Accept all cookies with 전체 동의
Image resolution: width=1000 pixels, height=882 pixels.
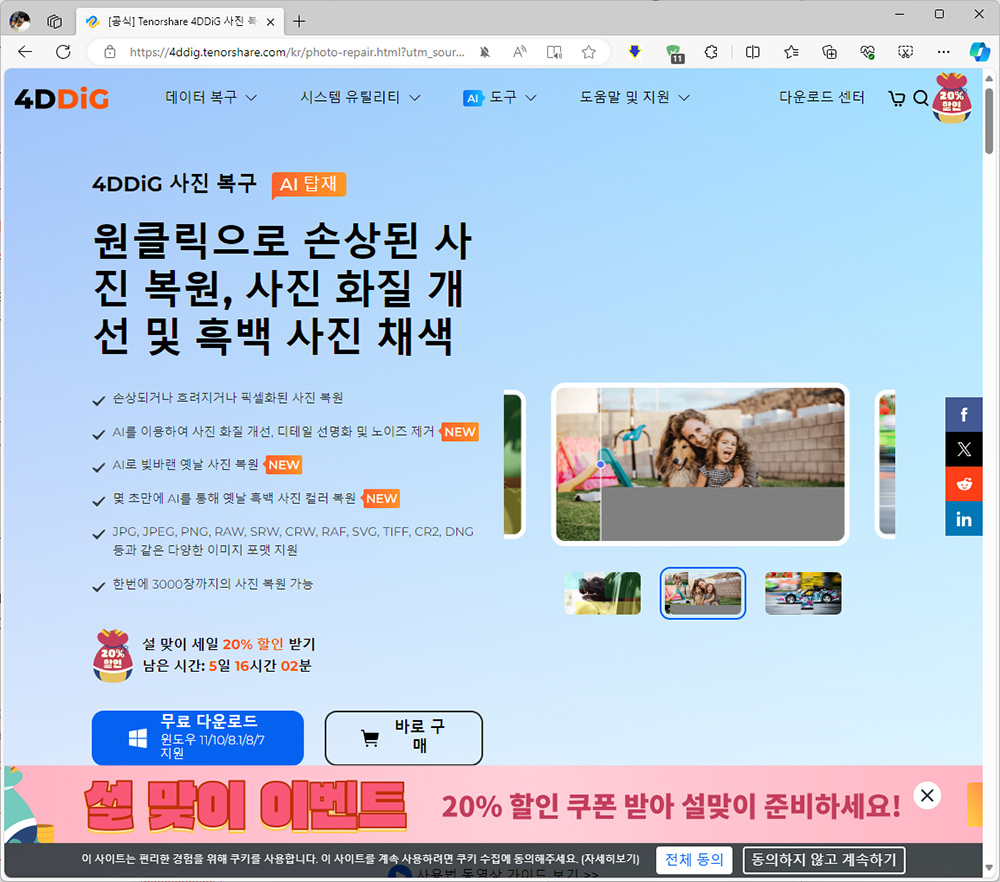click(694, 860)
